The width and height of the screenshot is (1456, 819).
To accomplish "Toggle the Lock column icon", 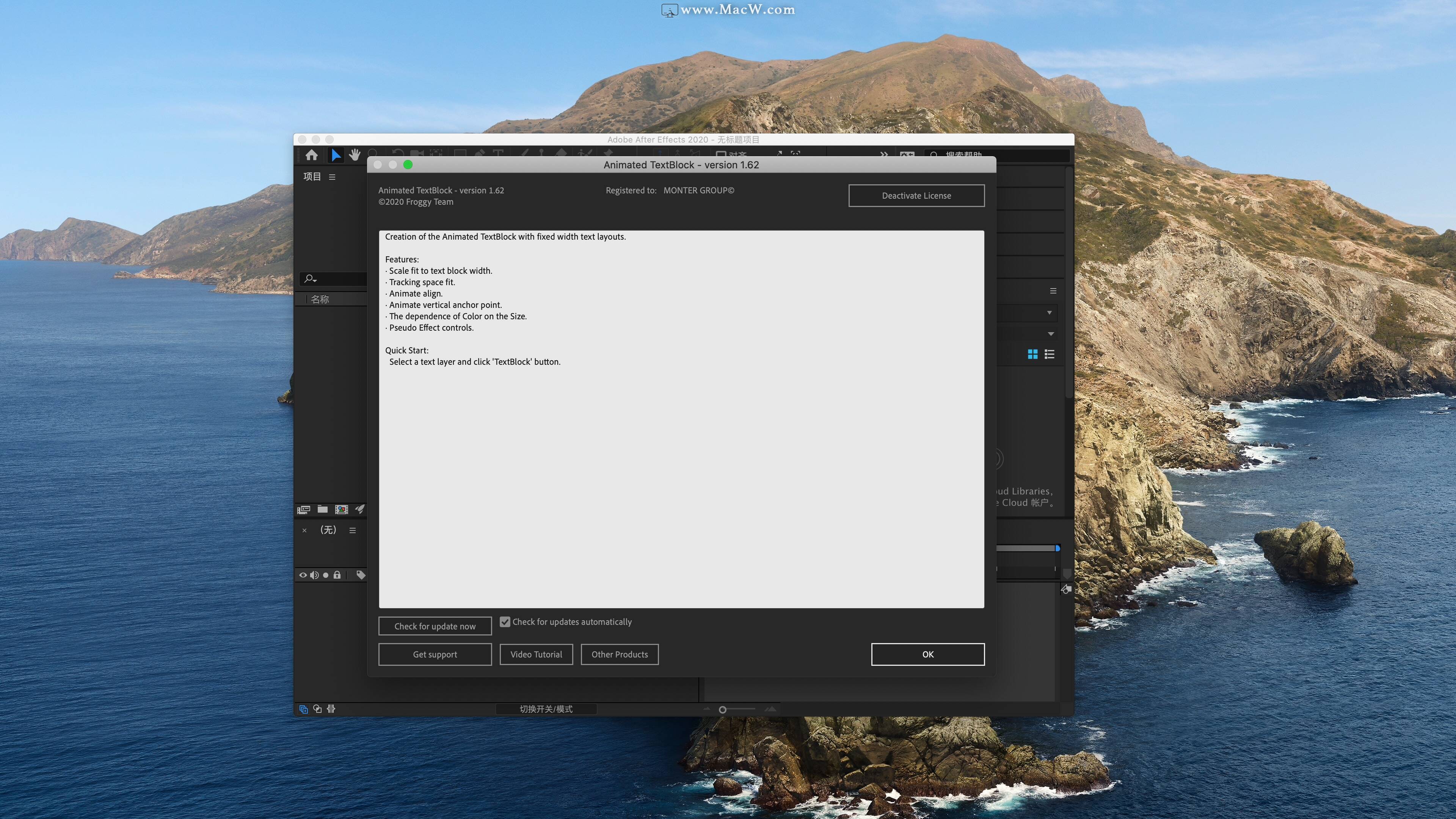I will pos(337,575).
